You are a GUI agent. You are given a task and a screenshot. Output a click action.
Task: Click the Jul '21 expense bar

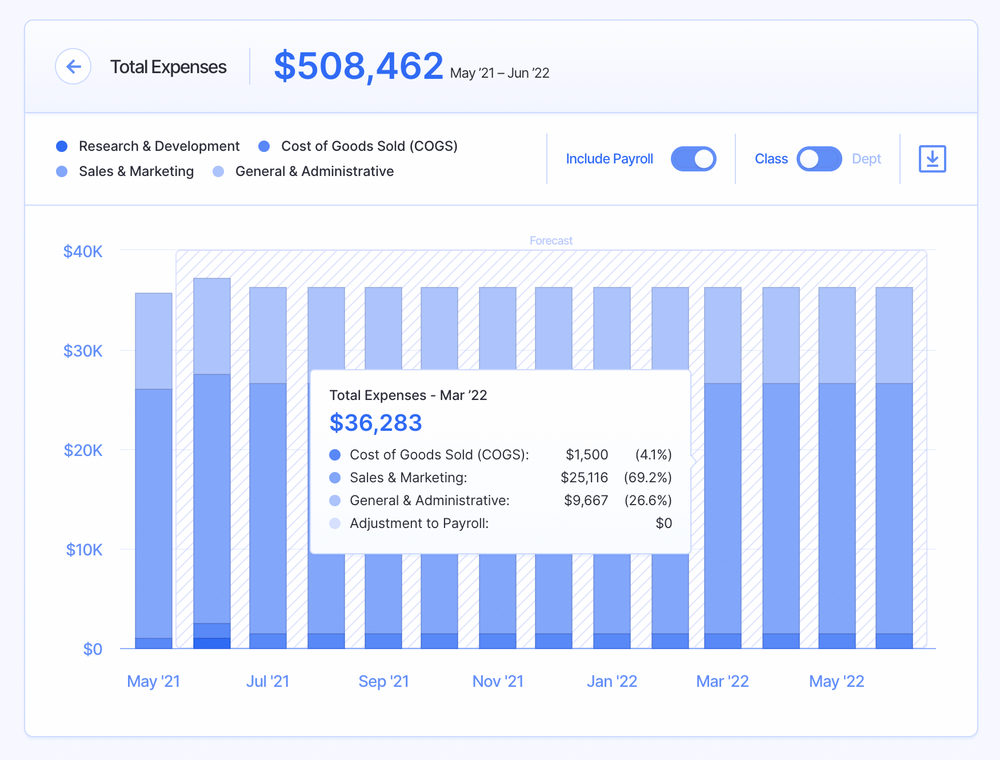tap(268, 470)
